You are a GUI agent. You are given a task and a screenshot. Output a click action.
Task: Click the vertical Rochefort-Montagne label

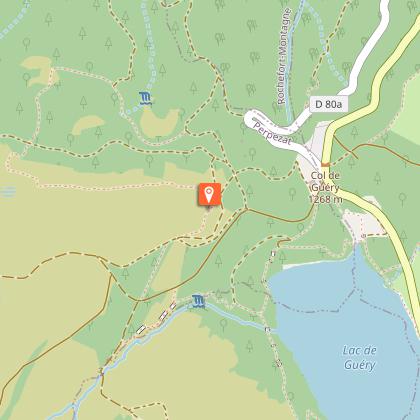[283, 56]
